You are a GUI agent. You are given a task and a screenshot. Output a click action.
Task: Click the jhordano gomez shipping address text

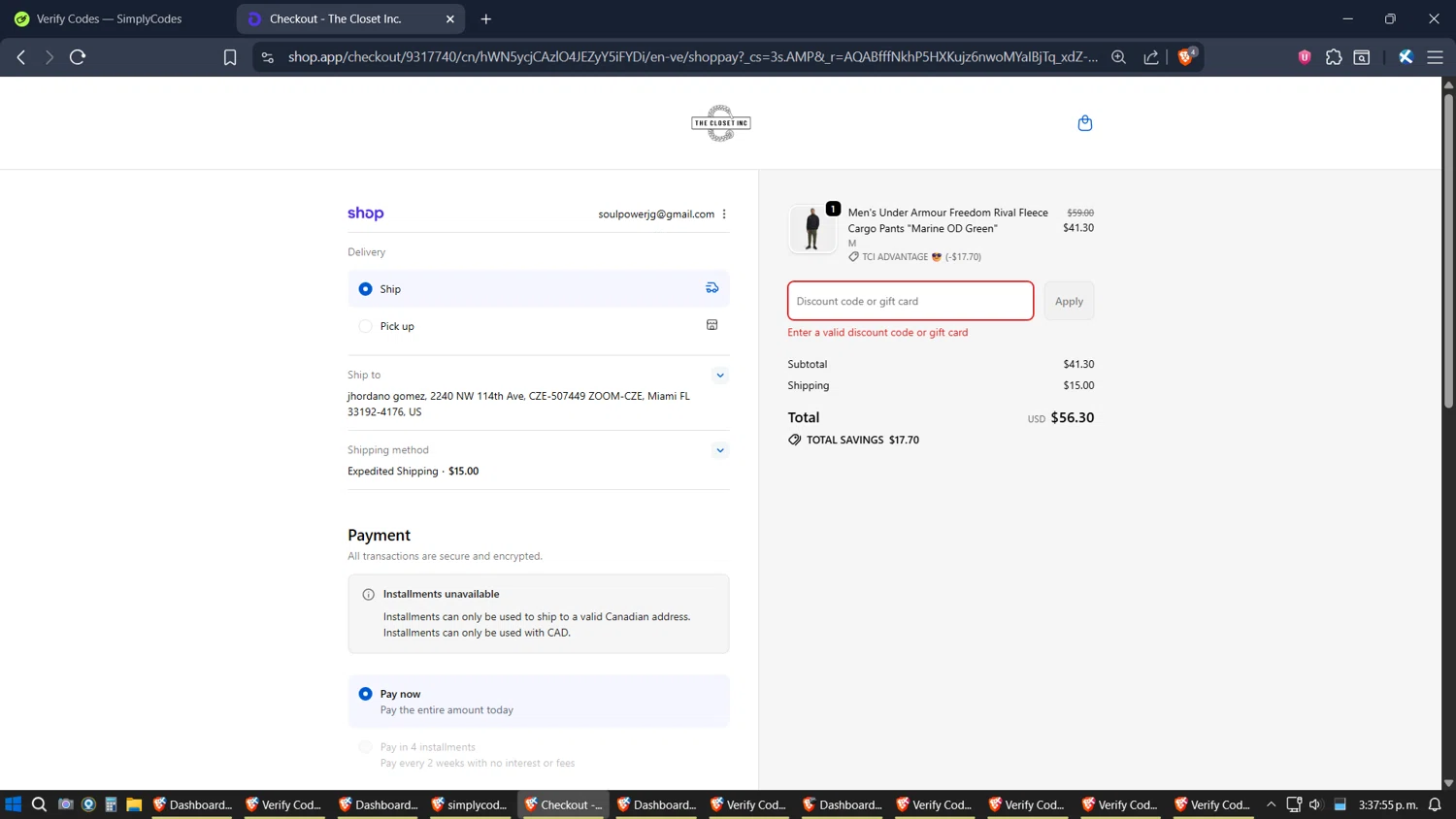coord(519,404)
